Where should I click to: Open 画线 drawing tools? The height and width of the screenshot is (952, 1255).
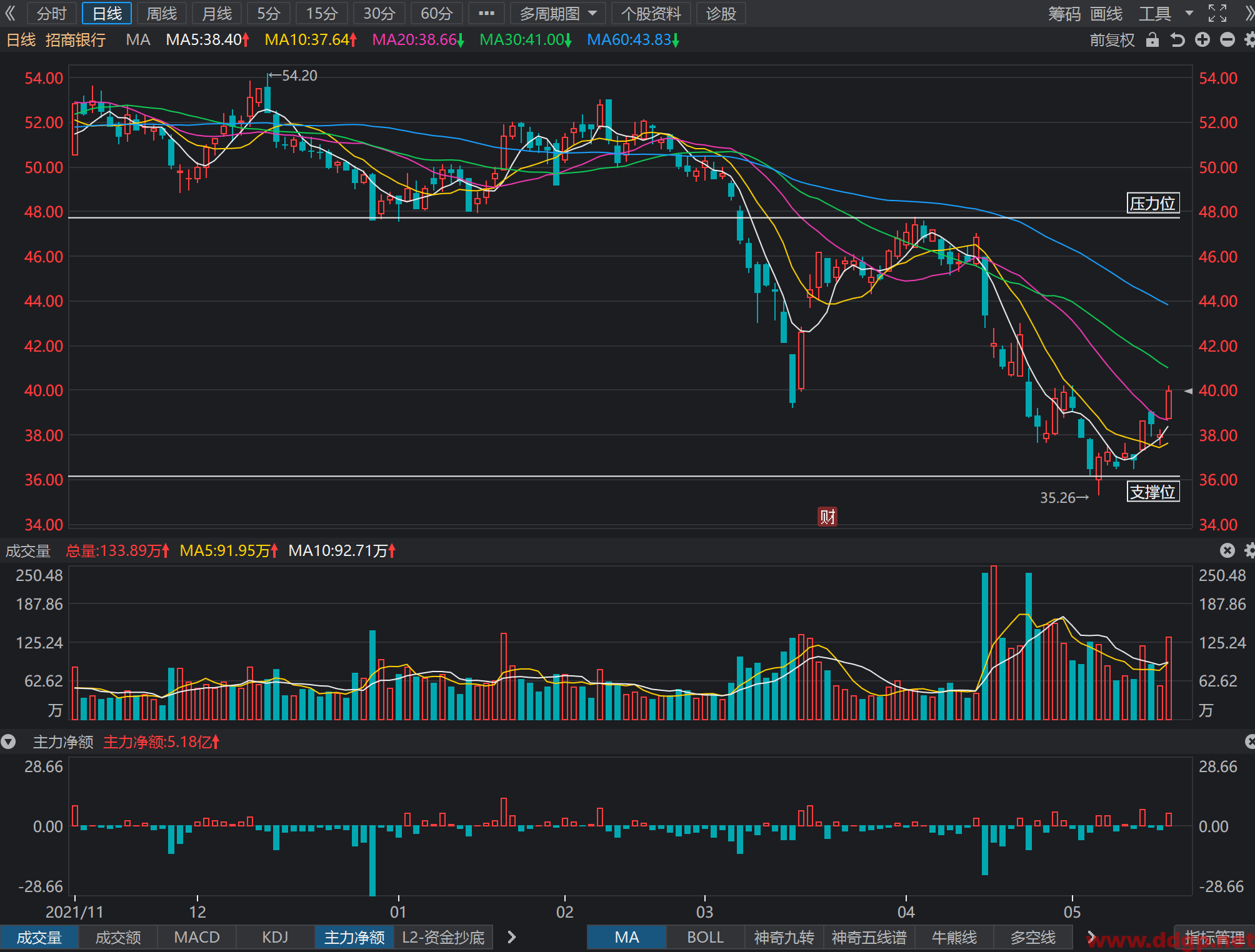pyautogui.click(x=1106, y=14)
